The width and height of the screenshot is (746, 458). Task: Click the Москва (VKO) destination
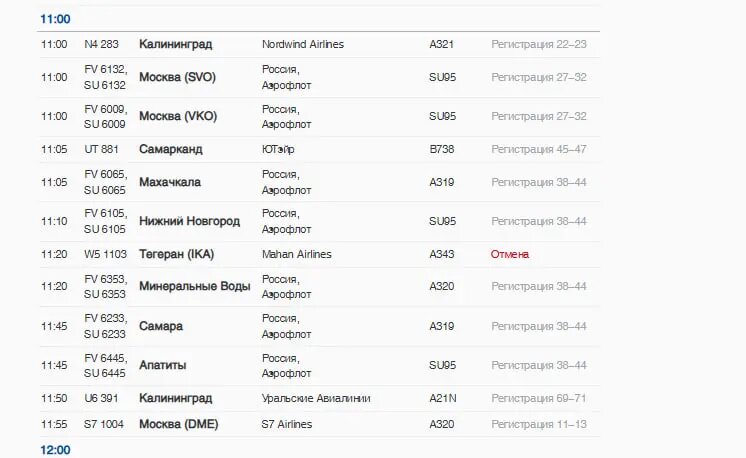click(x=177, y=116)
